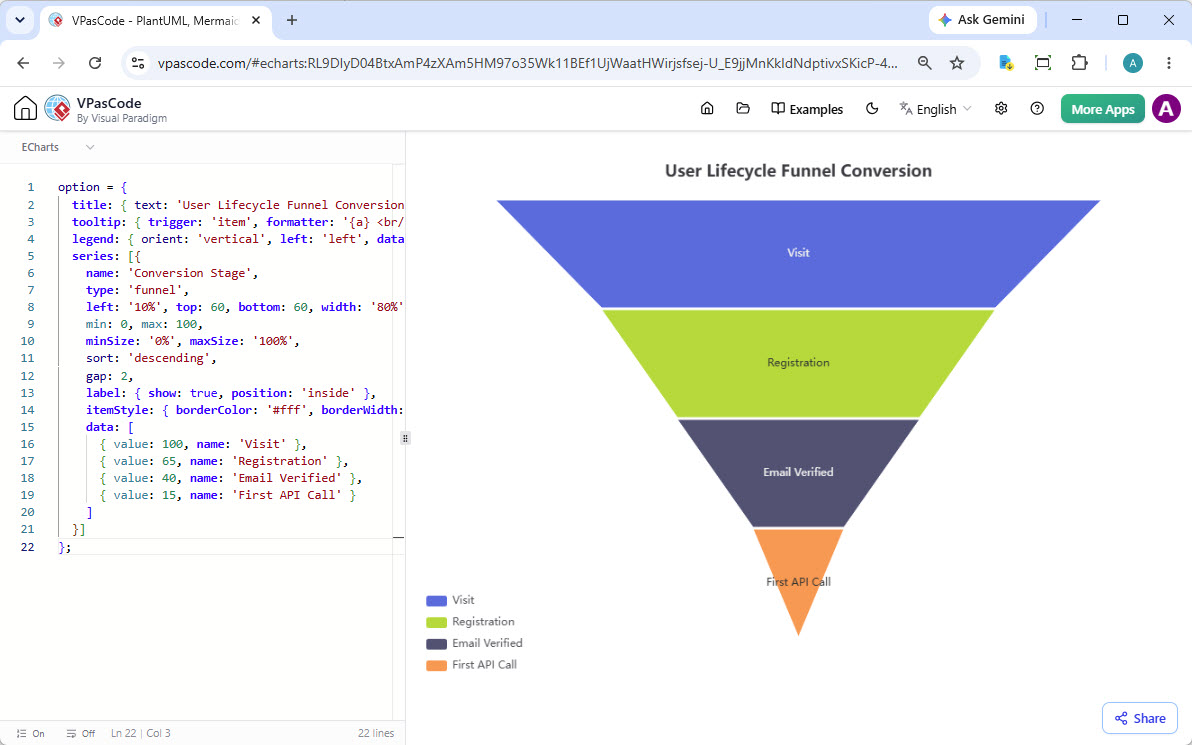Viewport: 1192px width, 745px height.
Task: Toggle the Email Verified legend item
Action: (474, 643)
